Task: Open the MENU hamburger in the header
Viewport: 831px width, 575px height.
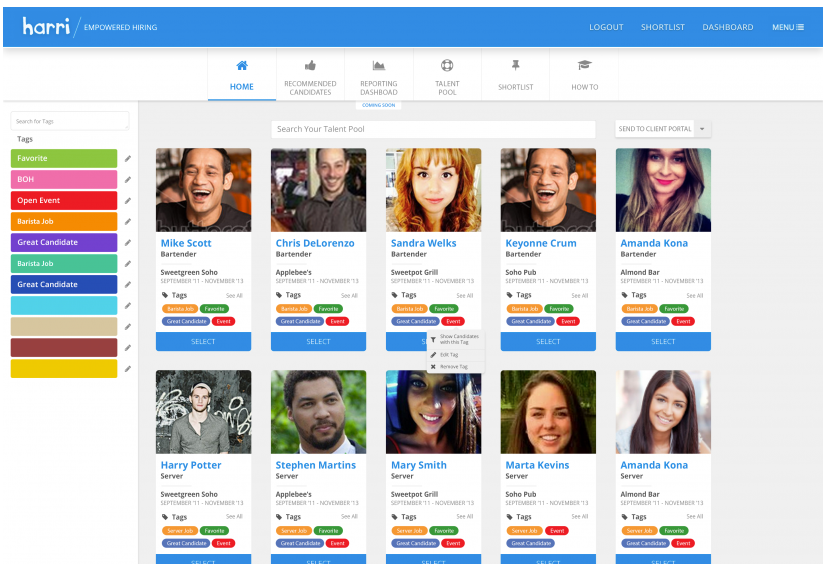Action: point(788,27)
